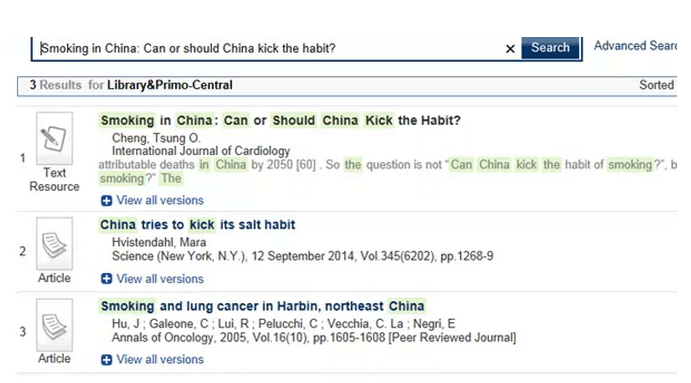Image resolution: width=691 pixels, height=383 pixels.
Task: Open the Sorted by dropdown
Action: tap(657, 85)
